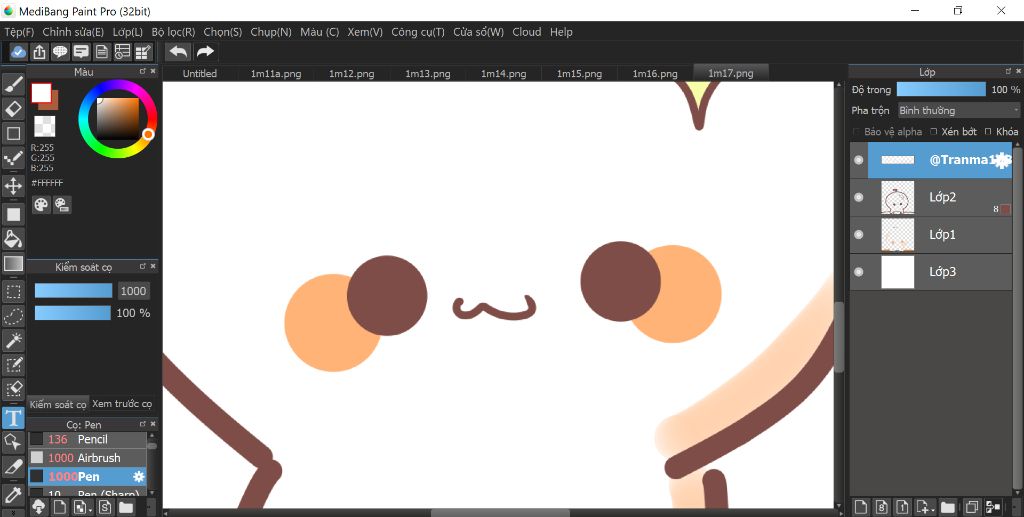This screenshot has width=1024, height=517.
Task: Click the brush size value field 1000
Action: (133, 291)
